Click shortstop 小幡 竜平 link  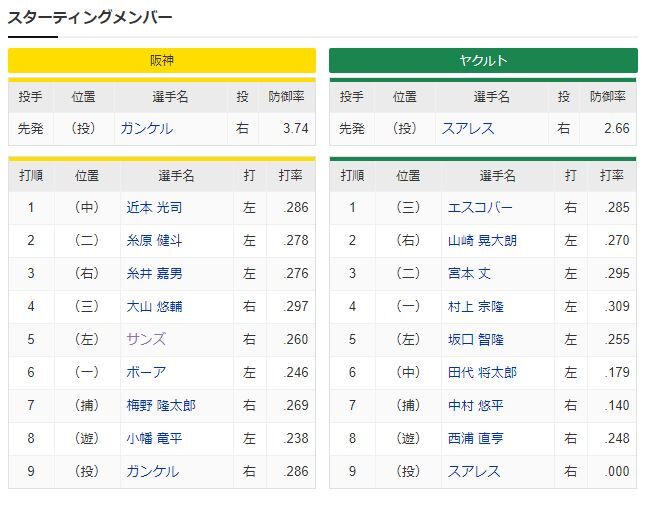click(x=154, y=438)
